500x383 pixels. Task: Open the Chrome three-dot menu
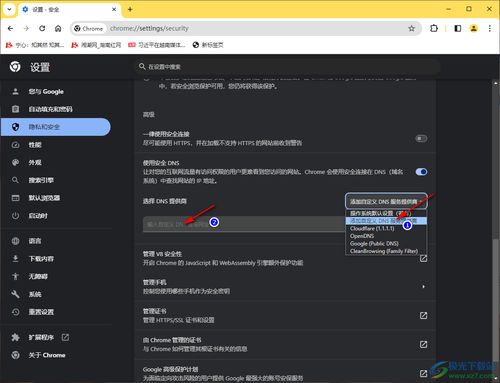coord(490,29)
